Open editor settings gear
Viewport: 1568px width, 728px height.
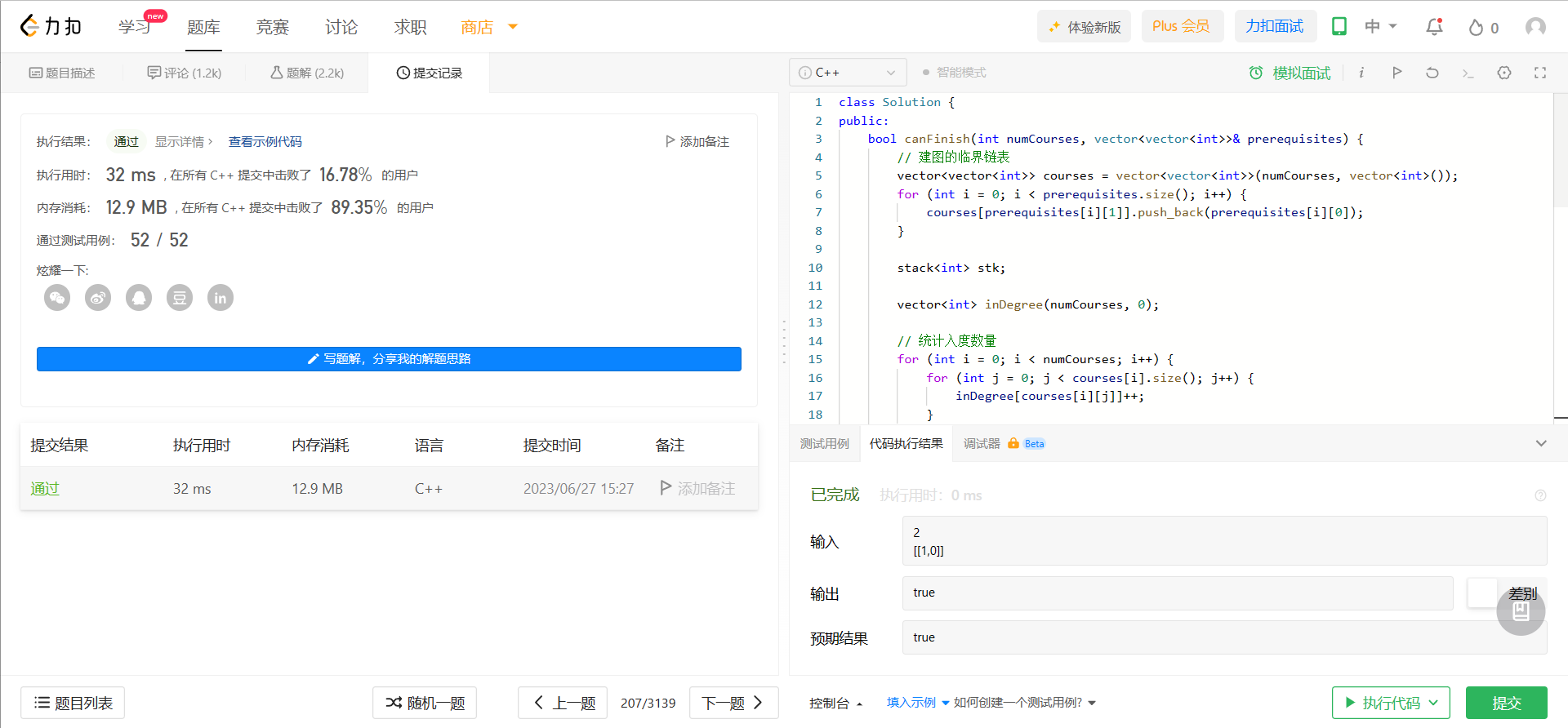click(x=1504, y=73)
